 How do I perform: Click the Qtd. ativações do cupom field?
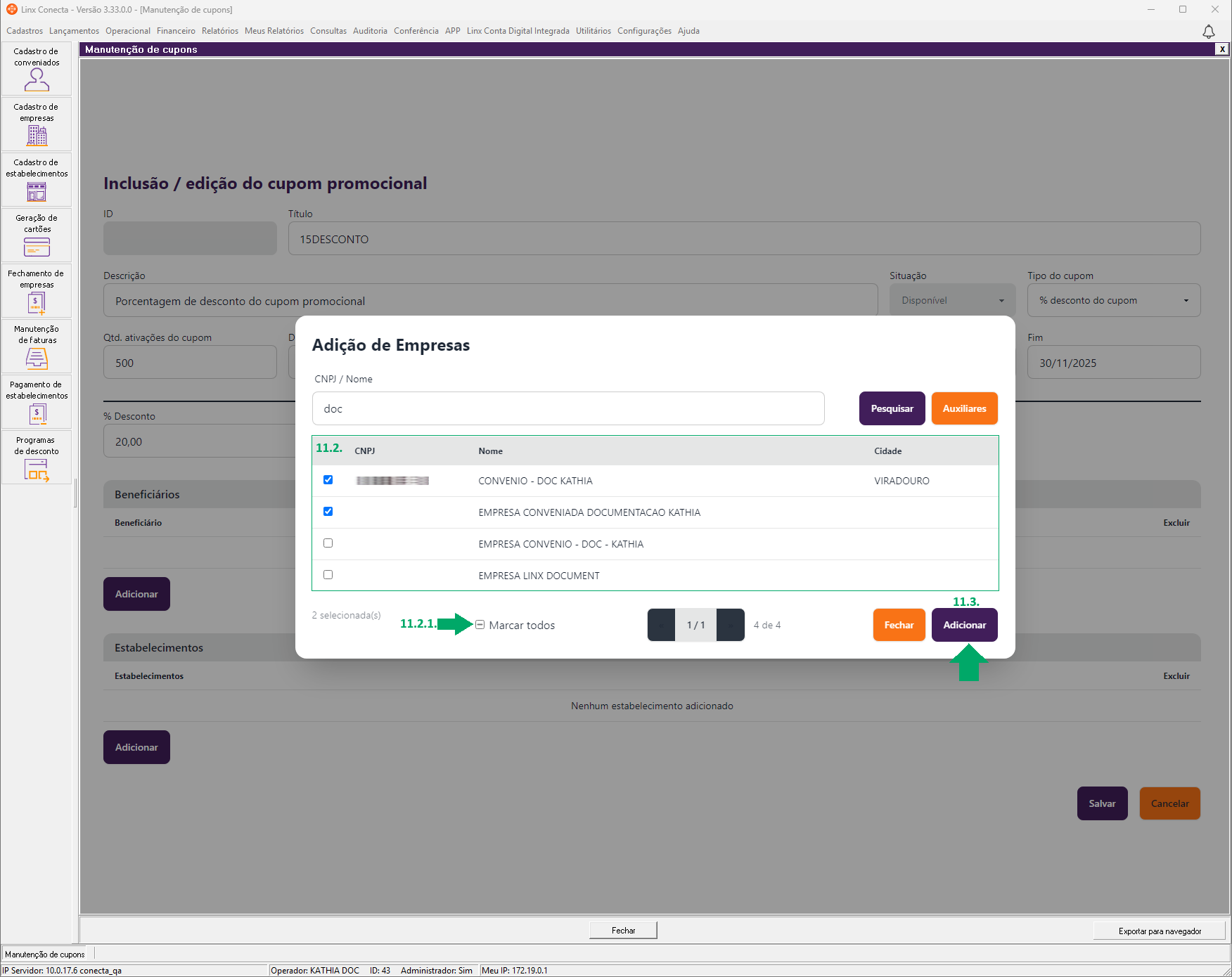pyautogui.click(x=190, y=363)
